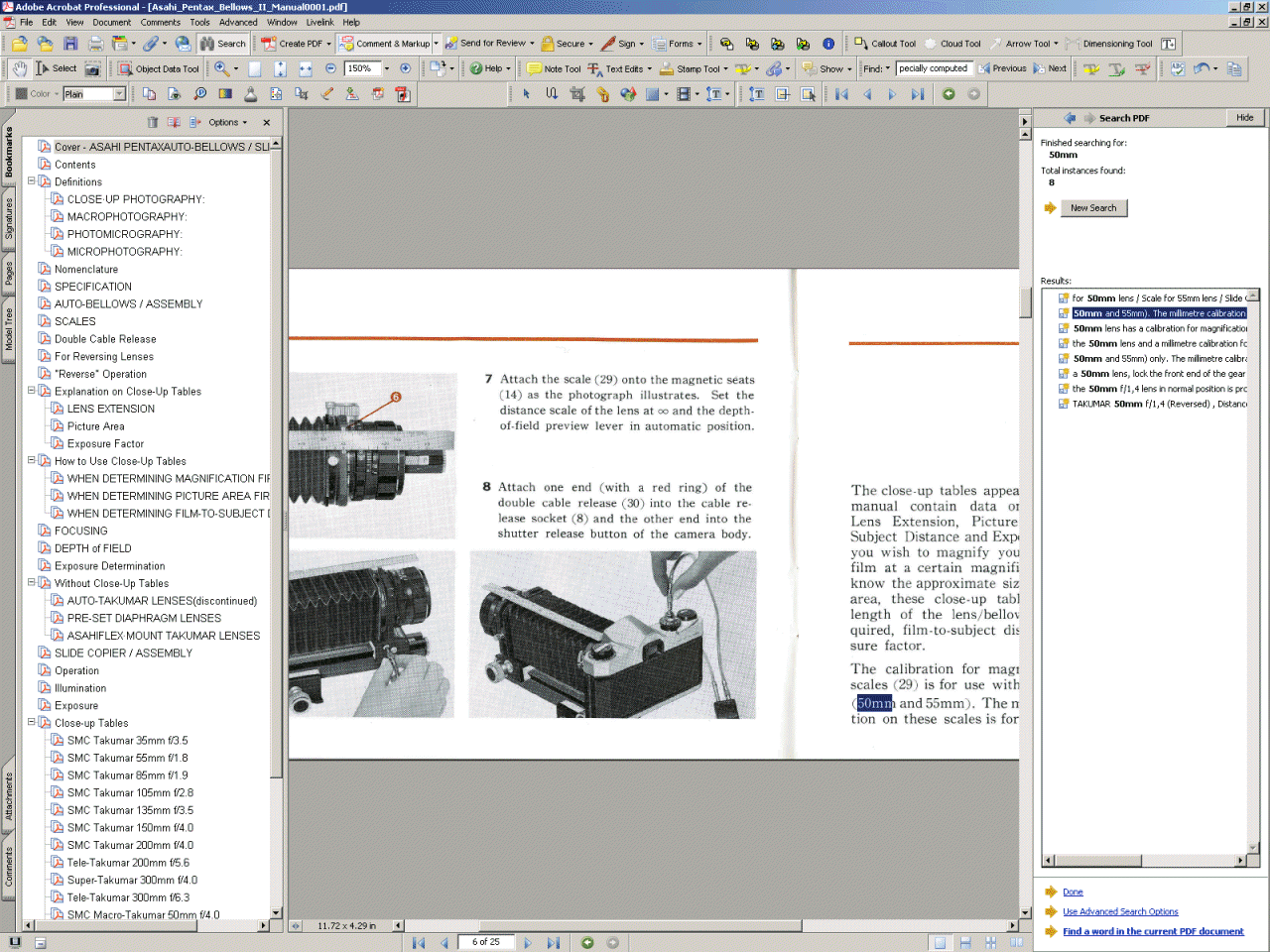Pick the Cloud Tool
The width and height of the screenshot is (1270, 952).
pyautogui.click(x=952, y=44)
